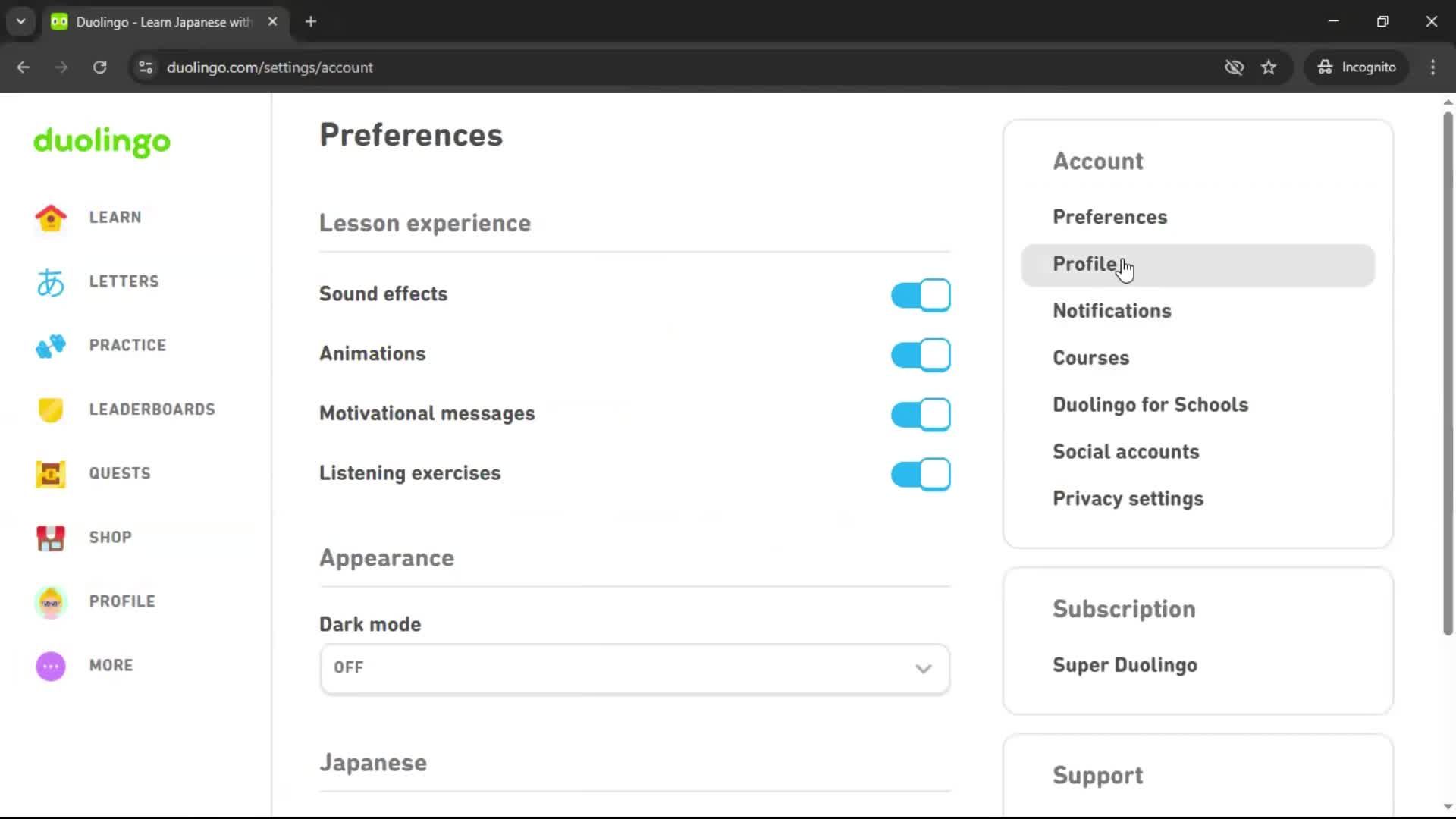
Task: Disable Sound effects
Action: (x=920, y=295)
